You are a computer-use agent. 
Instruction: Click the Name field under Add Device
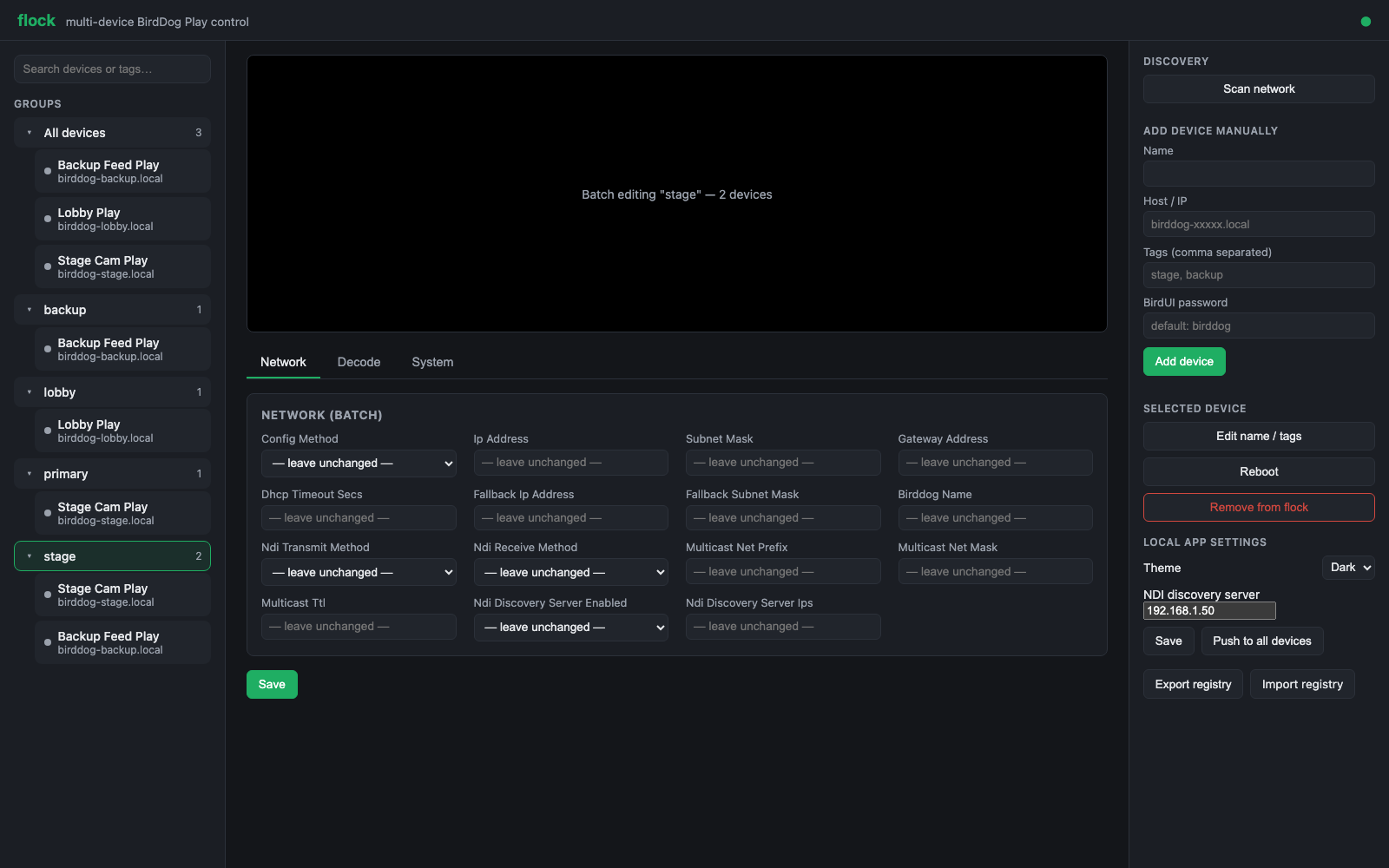tap(1259, 174)
